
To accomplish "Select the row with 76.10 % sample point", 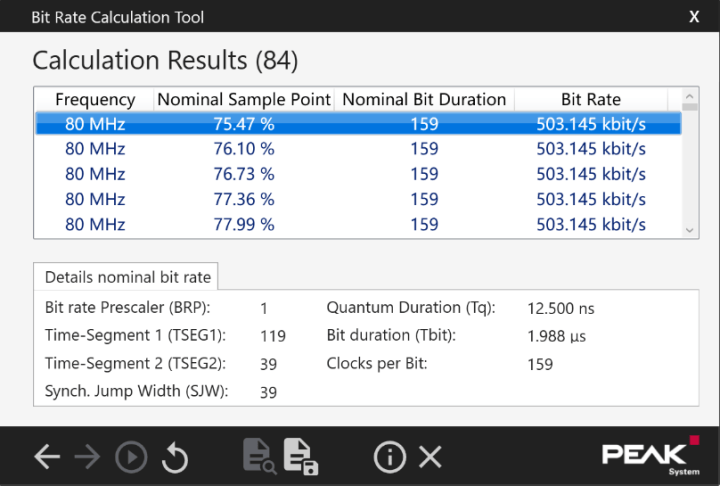I will tap(358, 149).
